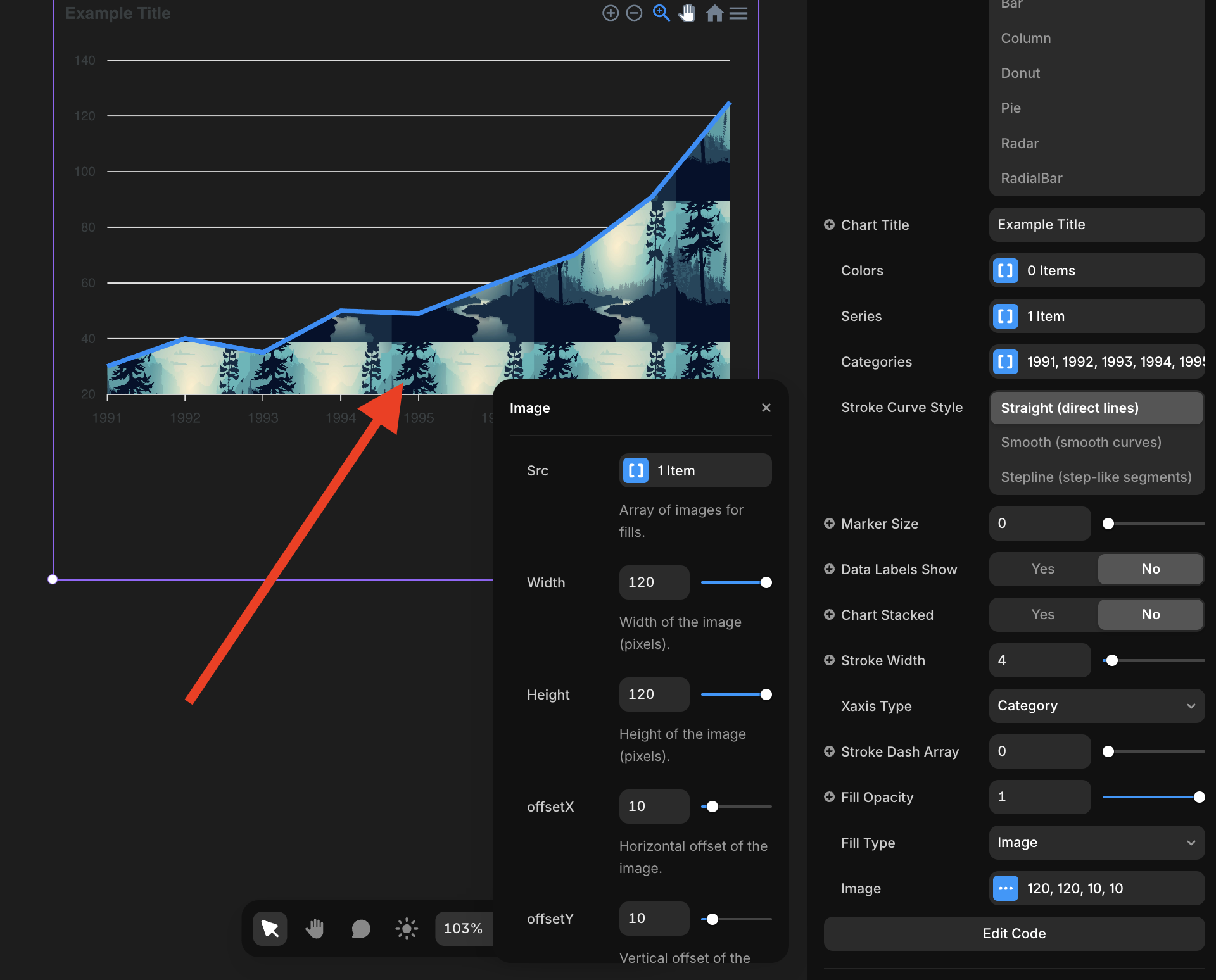
Task: Activate the chart panning hand icon
Action: click(687, 13)
